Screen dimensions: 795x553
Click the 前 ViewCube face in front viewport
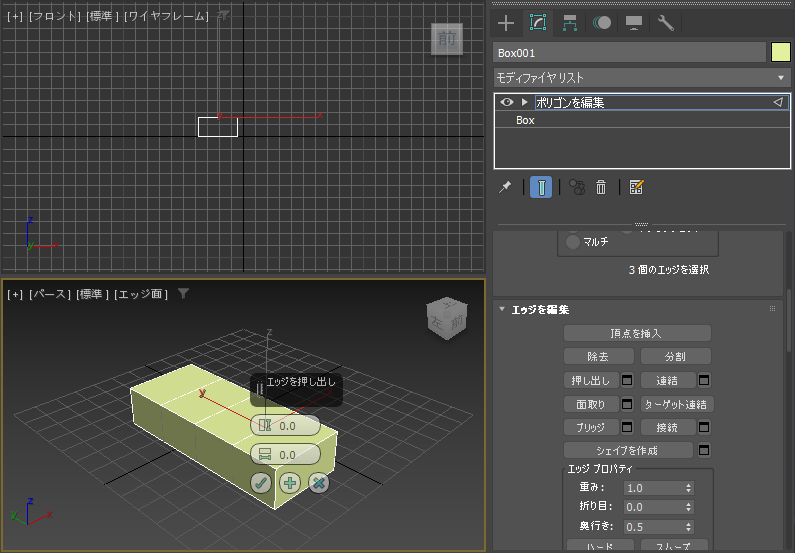click(447, 39)
